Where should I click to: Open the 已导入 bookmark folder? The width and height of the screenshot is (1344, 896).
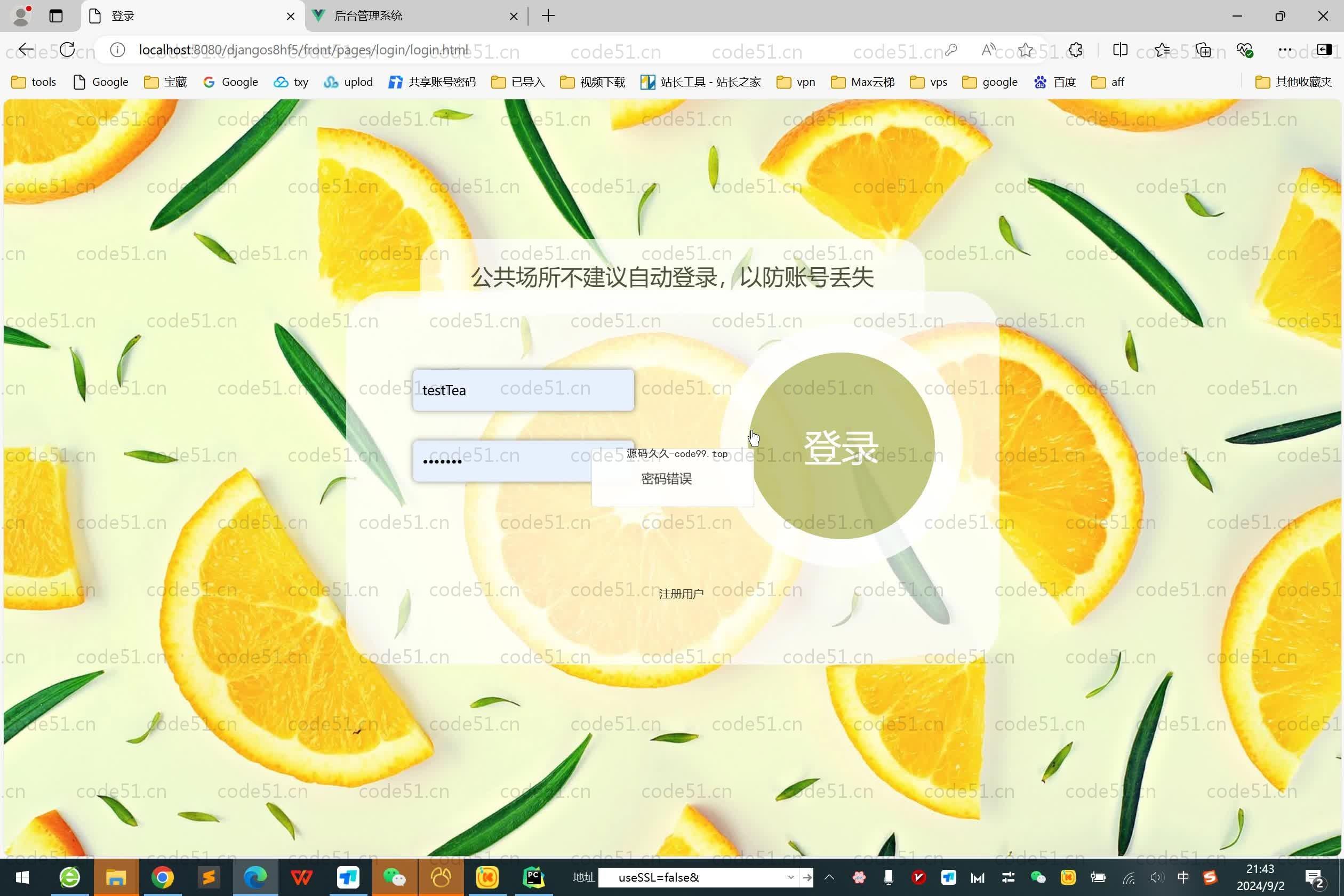point(518,82)
